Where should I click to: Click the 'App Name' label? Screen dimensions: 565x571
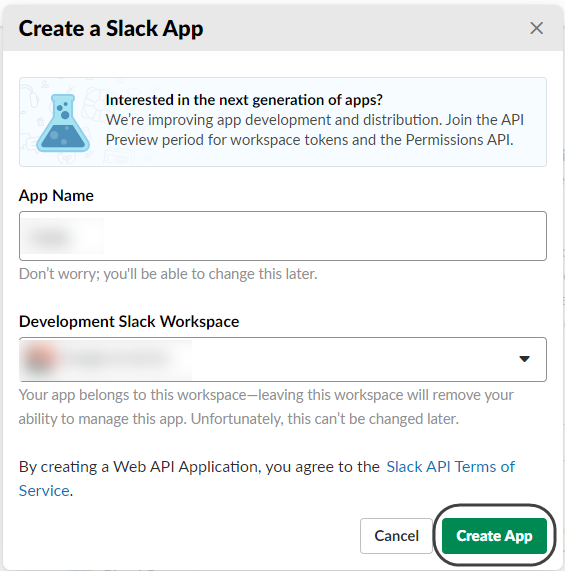tap(56, 196)
